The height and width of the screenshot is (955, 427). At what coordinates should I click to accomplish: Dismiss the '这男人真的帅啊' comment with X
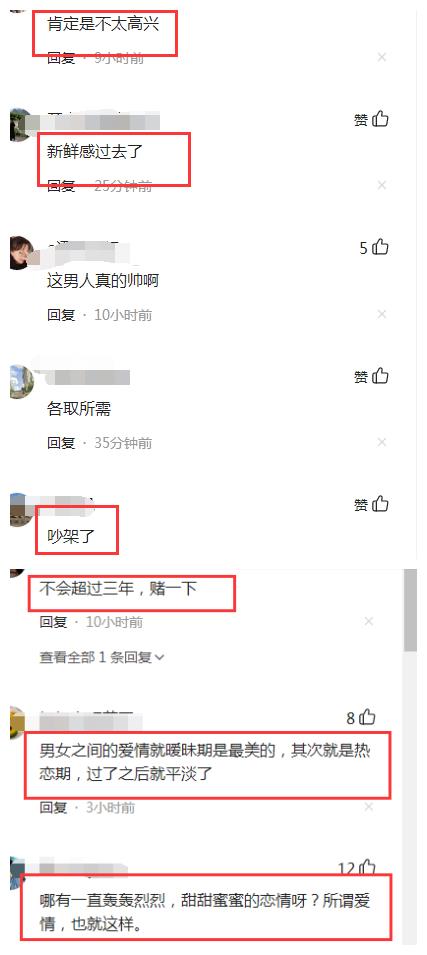(x=382, y=314)
